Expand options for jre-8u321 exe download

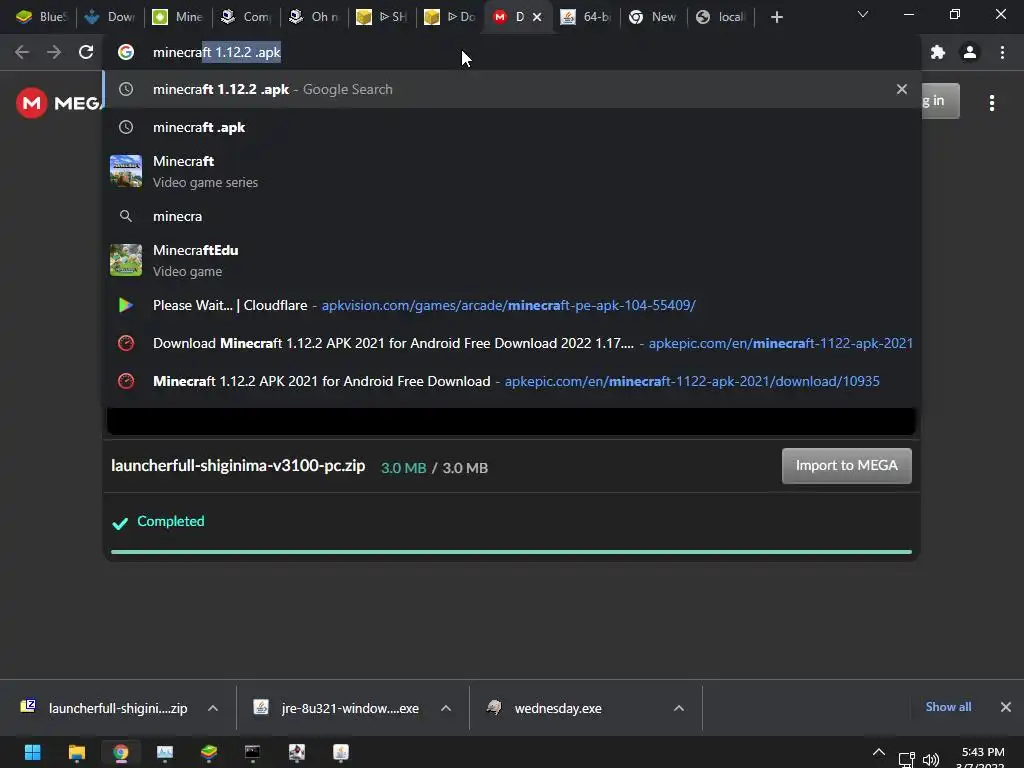coord(446,708)
